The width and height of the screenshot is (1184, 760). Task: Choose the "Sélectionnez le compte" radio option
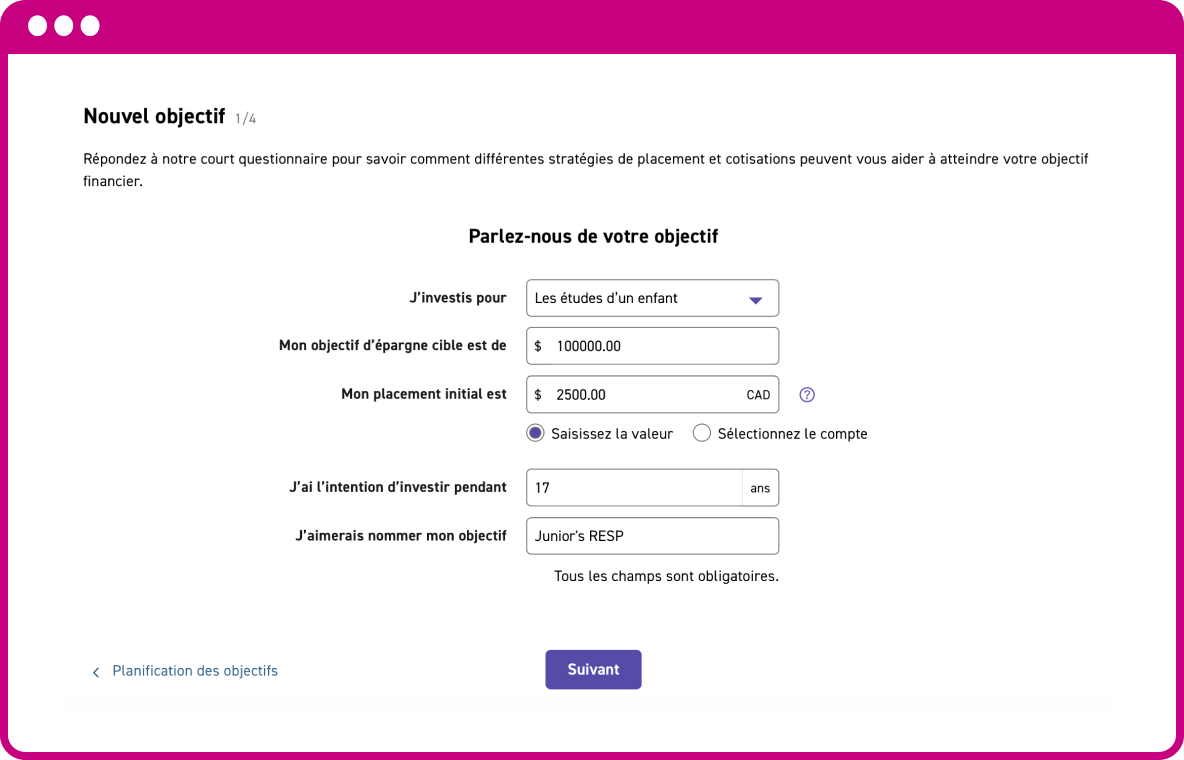(x=702, y=434)
